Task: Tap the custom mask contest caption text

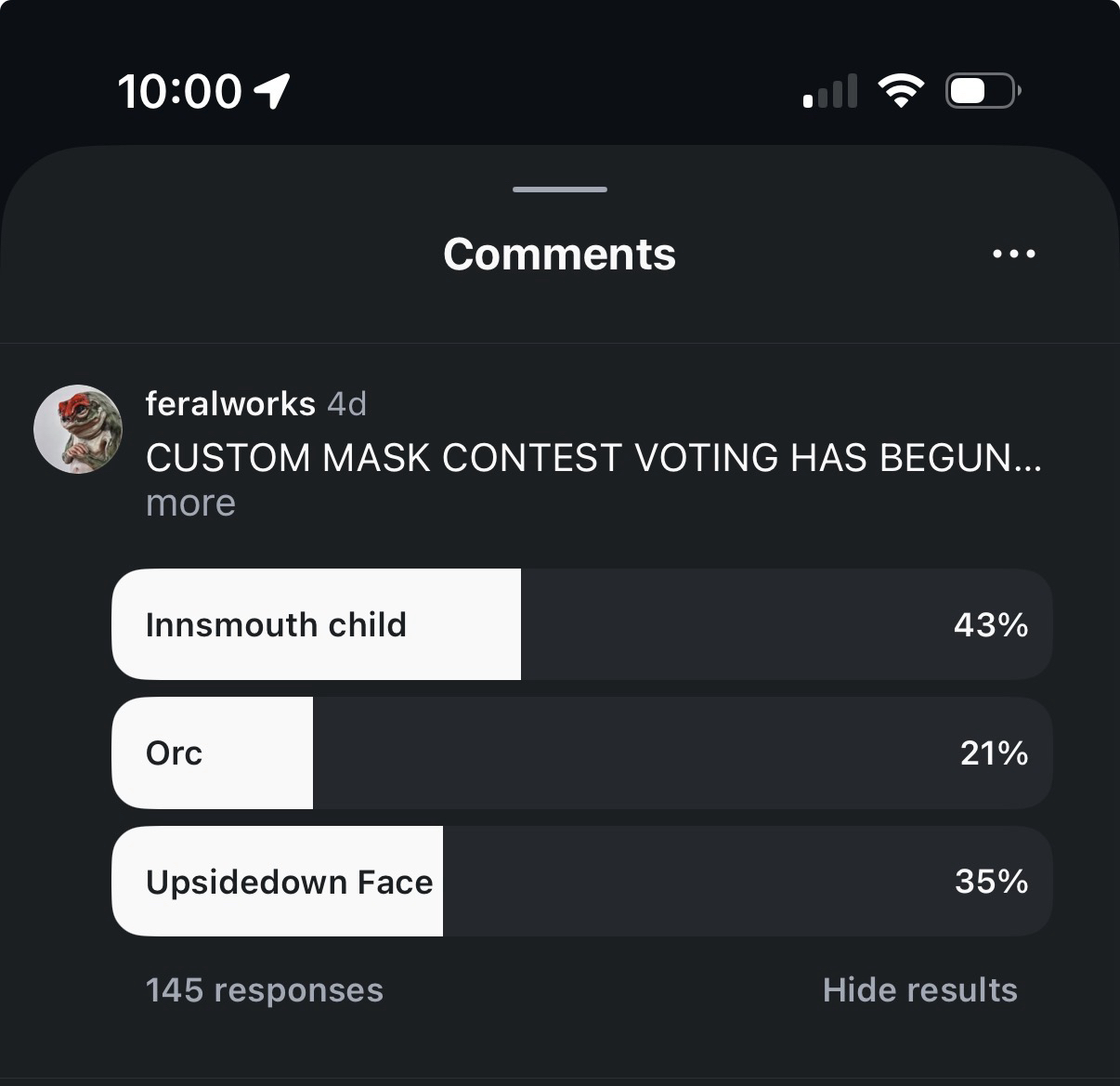Action: [x=593, y=458]
